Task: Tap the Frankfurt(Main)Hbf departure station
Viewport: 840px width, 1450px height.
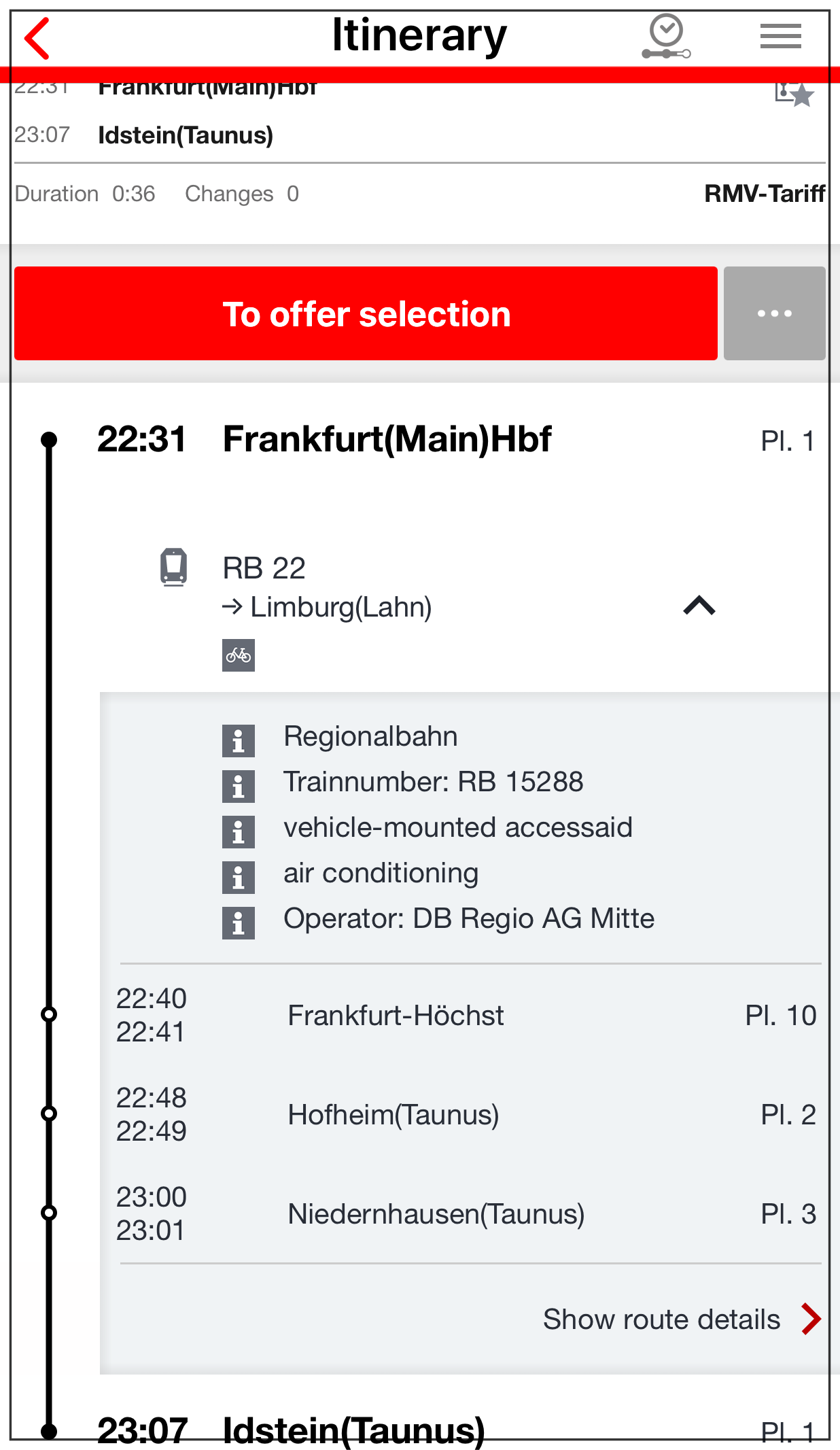Action: pos(387,439)
